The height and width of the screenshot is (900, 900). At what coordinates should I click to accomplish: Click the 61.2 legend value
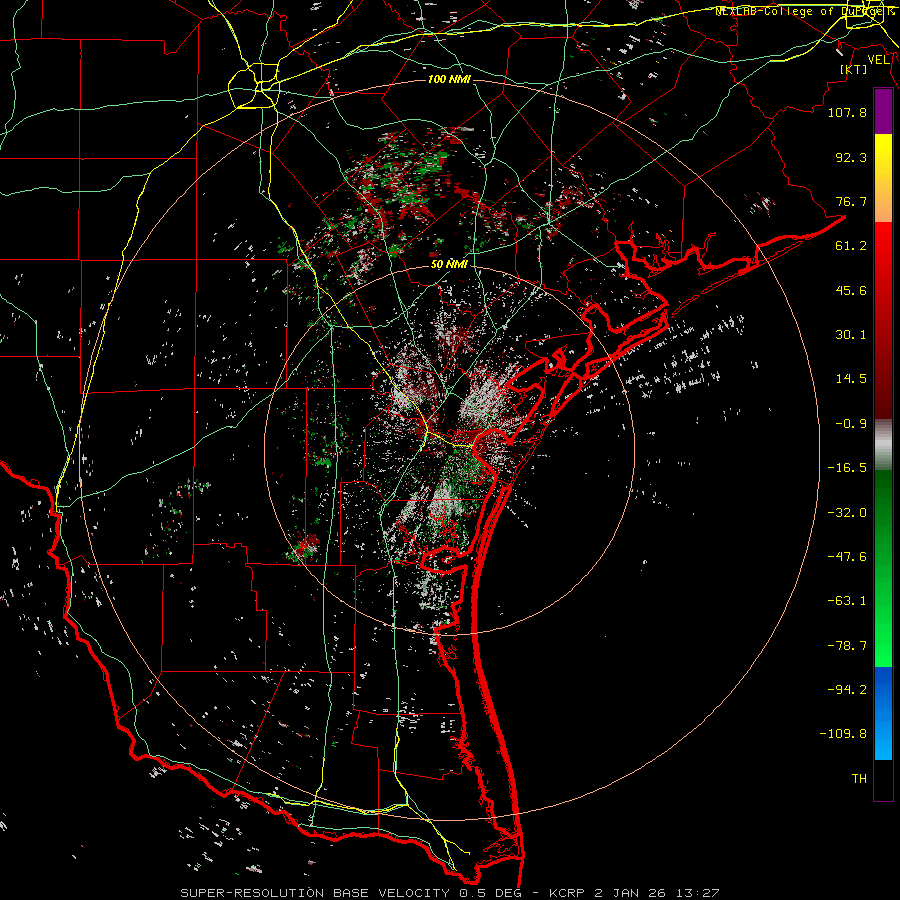[x=851, y=246]
